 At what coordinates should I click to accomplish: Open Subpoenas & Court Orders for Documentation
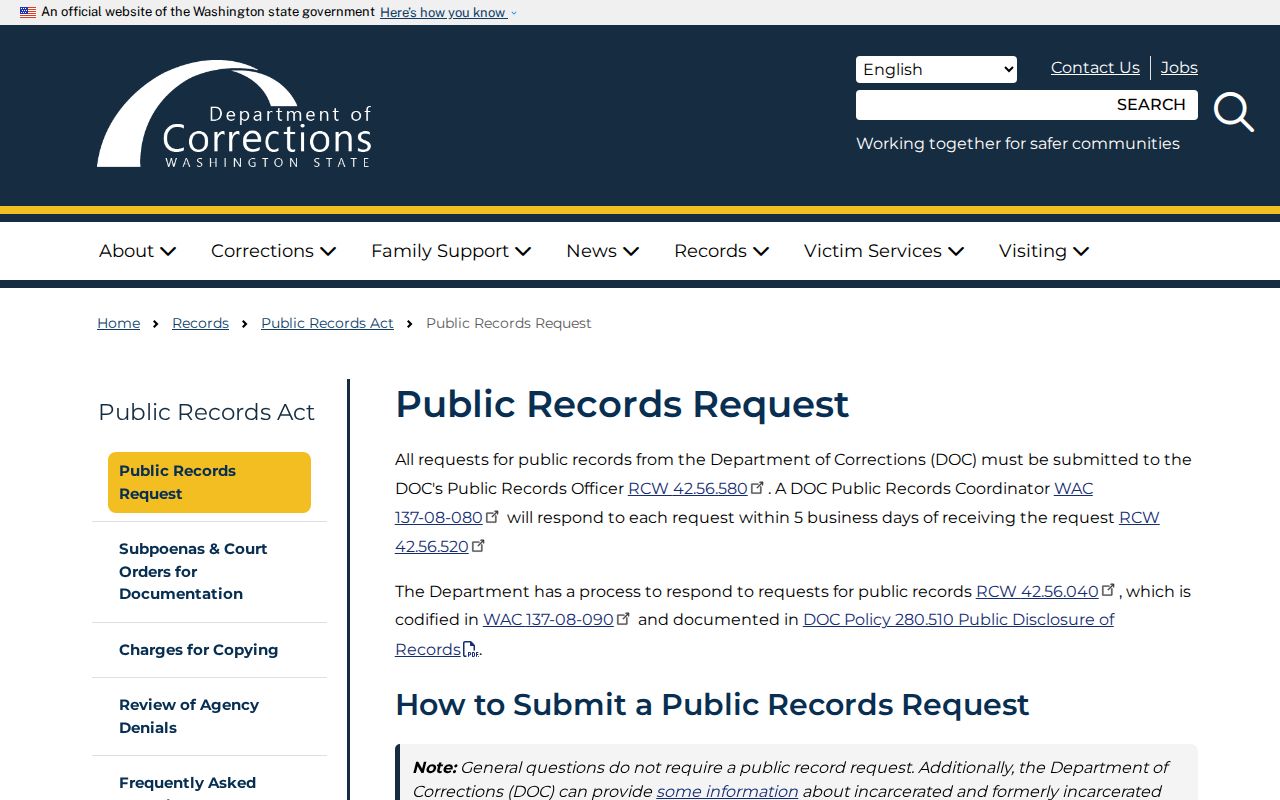point(209,571)
